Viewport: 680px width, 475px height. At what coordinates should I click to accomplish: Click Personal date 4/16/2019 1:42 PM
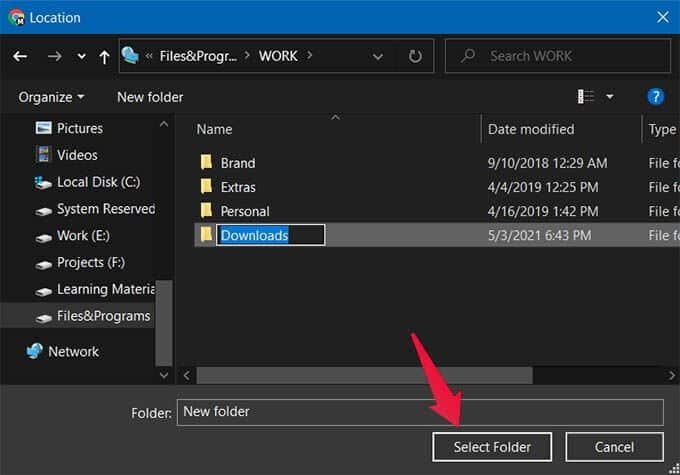tap(543, 211)
